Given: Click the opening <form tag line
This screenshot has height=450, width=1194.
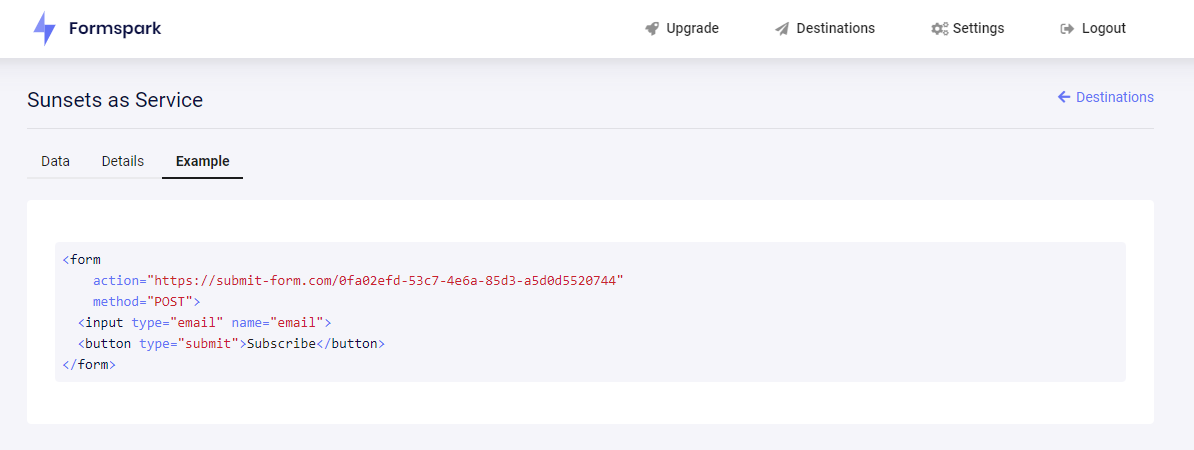Looking at the screenshot, I should (x=81, y=259).
